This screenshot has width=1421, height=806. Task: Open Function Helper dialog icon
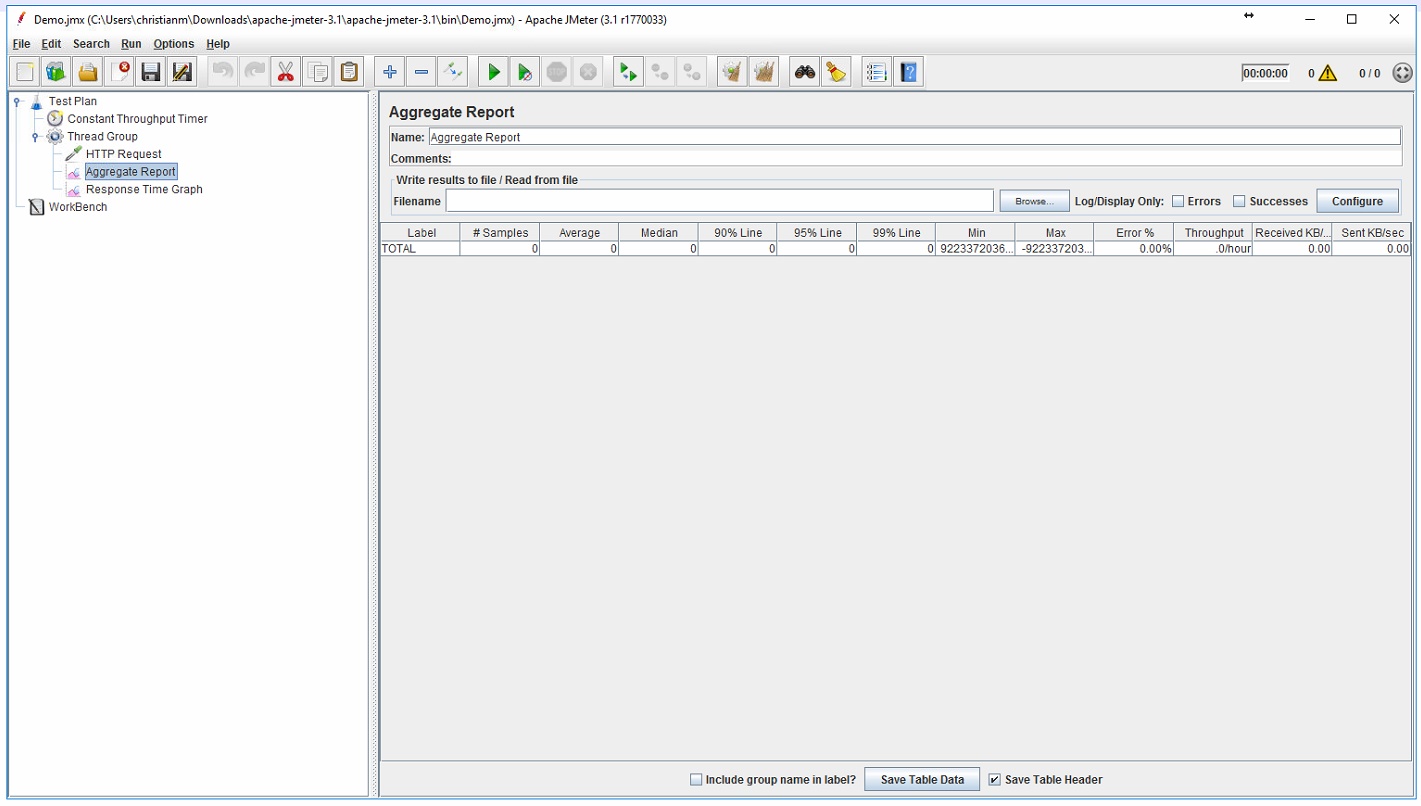(x=876, y=72)
